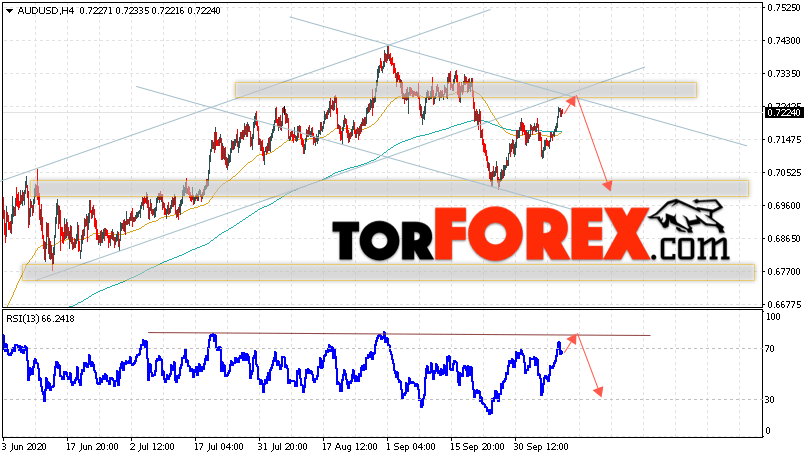The width and height of the screenshot is (808, 458).
Task: Open the chart dropdown arrow beside AUDUSD,H4
Action: pos(9,11)
